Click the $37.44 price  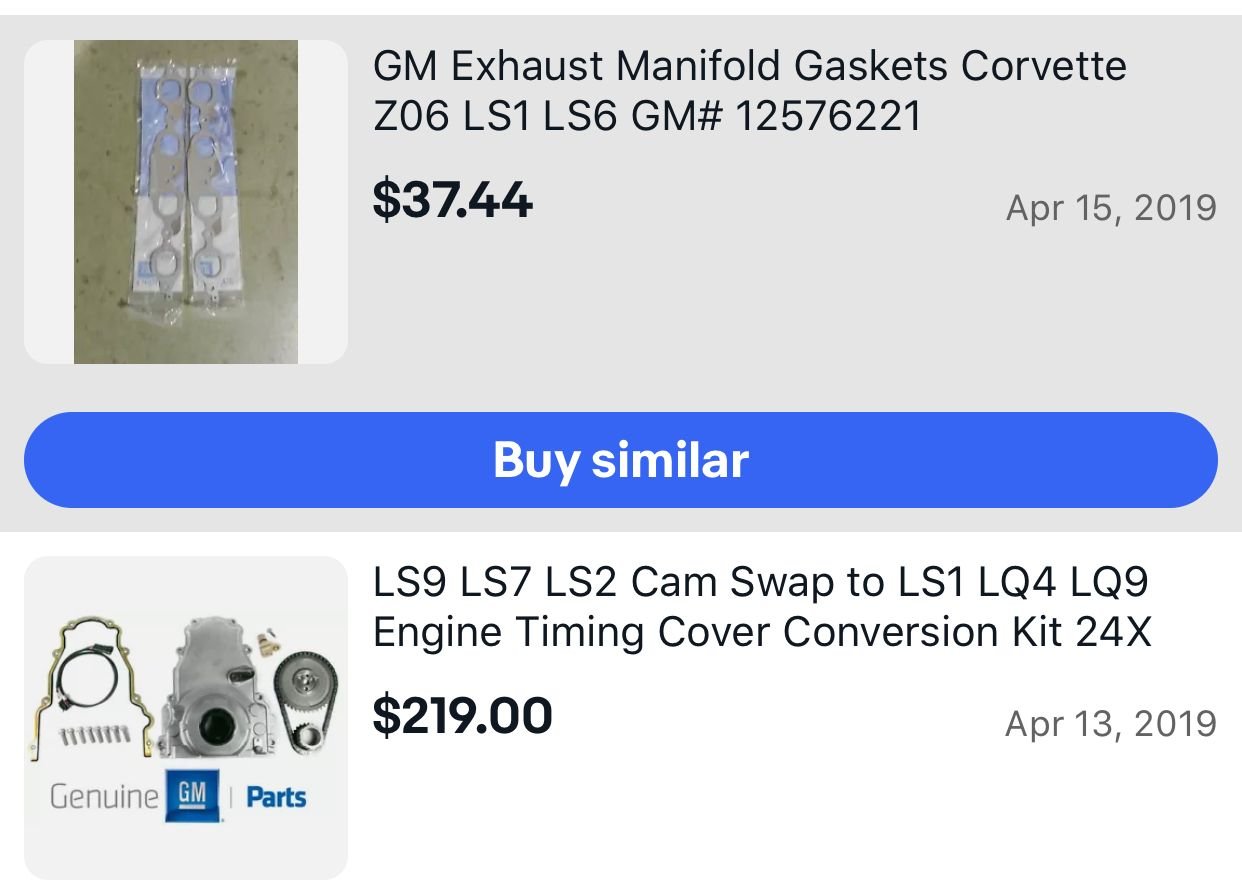tap(452, 199)
